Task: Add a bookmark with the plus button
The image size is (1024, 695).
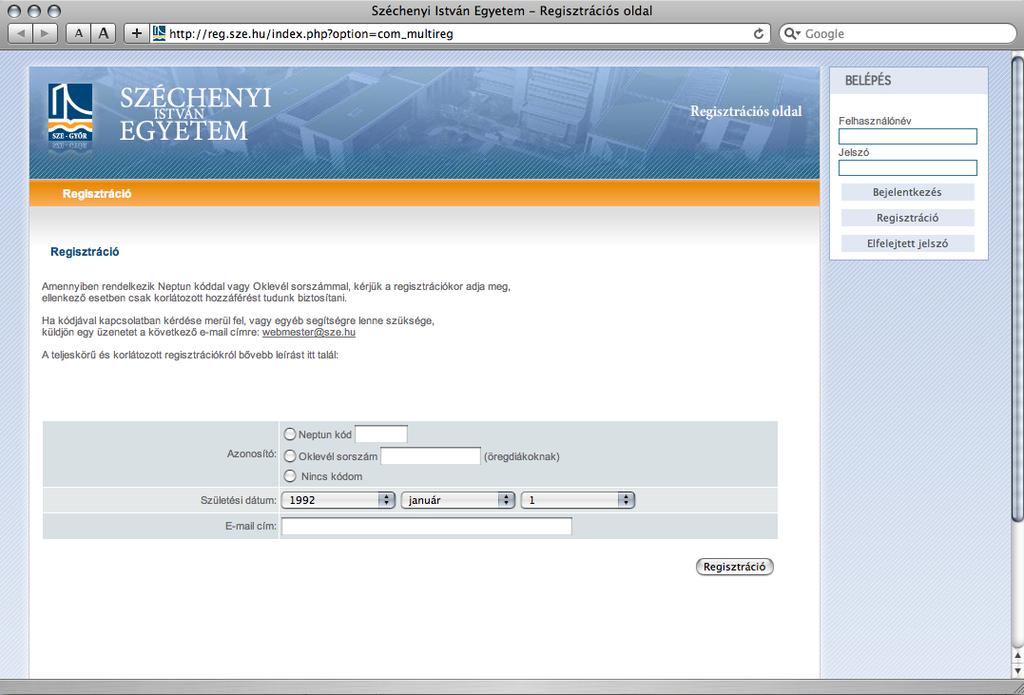Action: (136, 33)
